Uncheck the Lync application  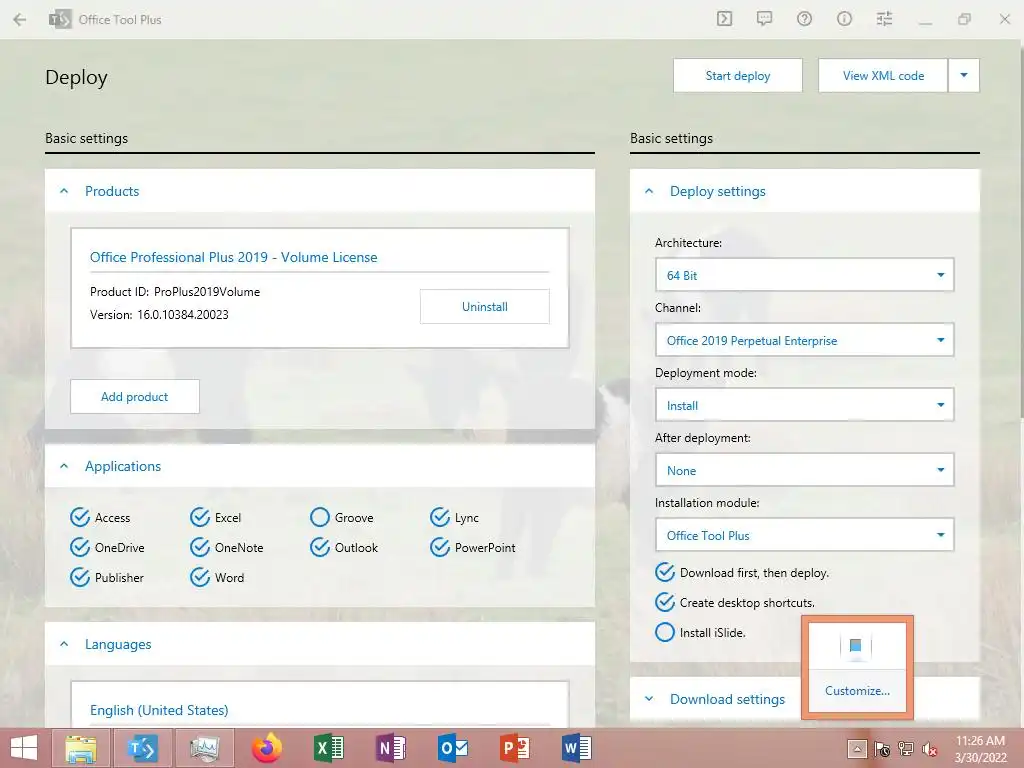coord(440,517)
